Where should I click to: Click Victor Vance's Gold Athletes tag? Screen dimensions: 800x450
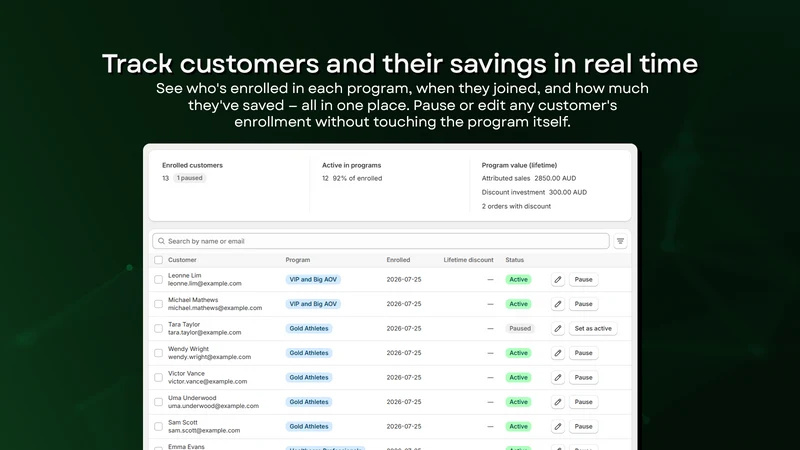click(309, 378)
